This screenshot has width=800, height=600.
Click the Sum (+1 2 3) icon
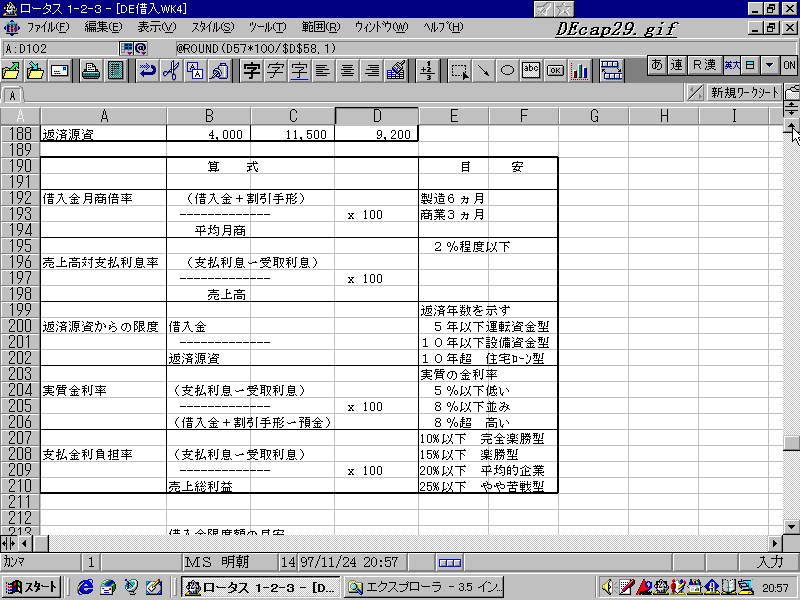(427, 70)
